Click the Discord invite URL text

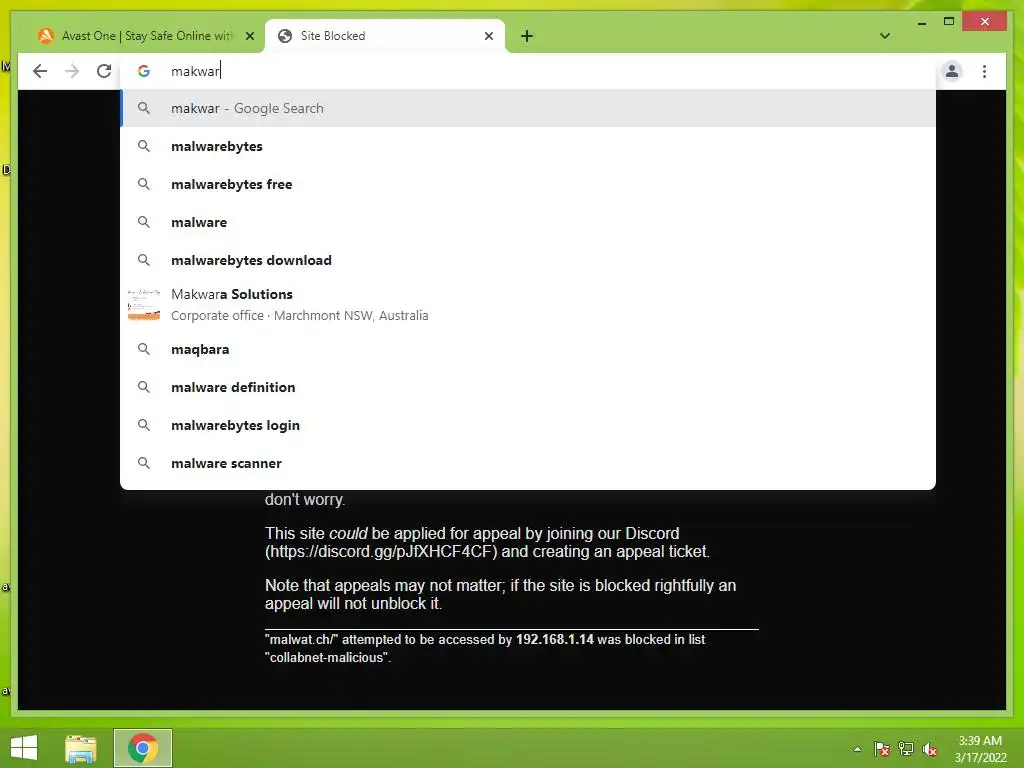click(381, 552)
